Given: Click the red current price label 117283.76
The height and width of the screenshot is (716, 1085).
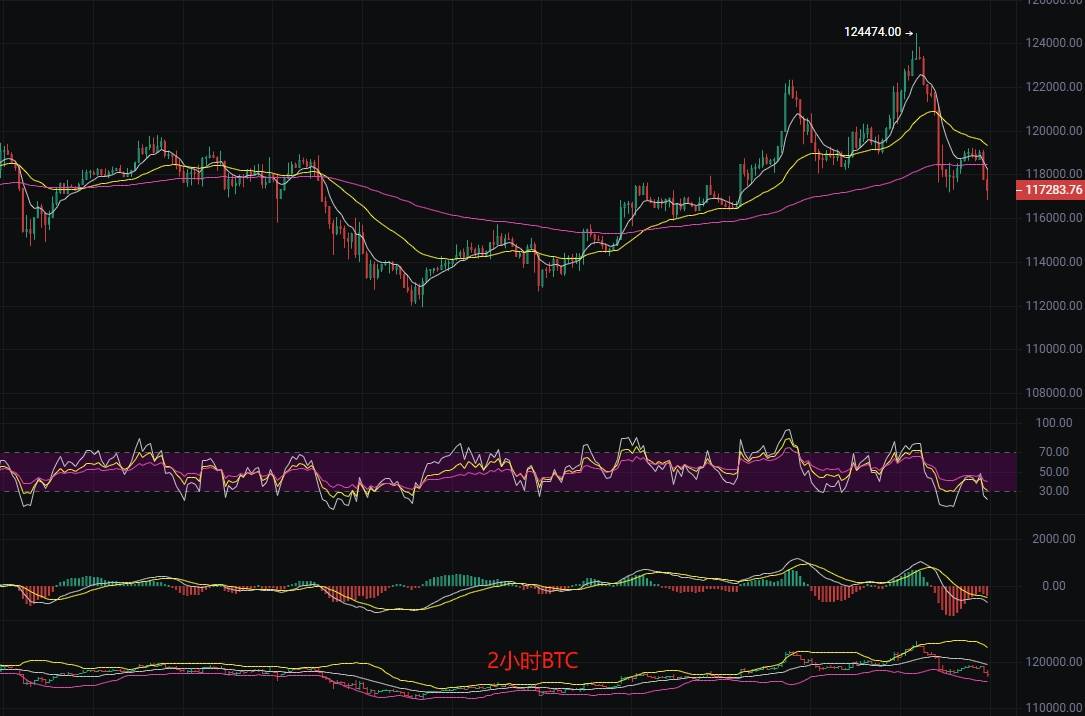Looking at the screenshot, I should pos(1048,189).
